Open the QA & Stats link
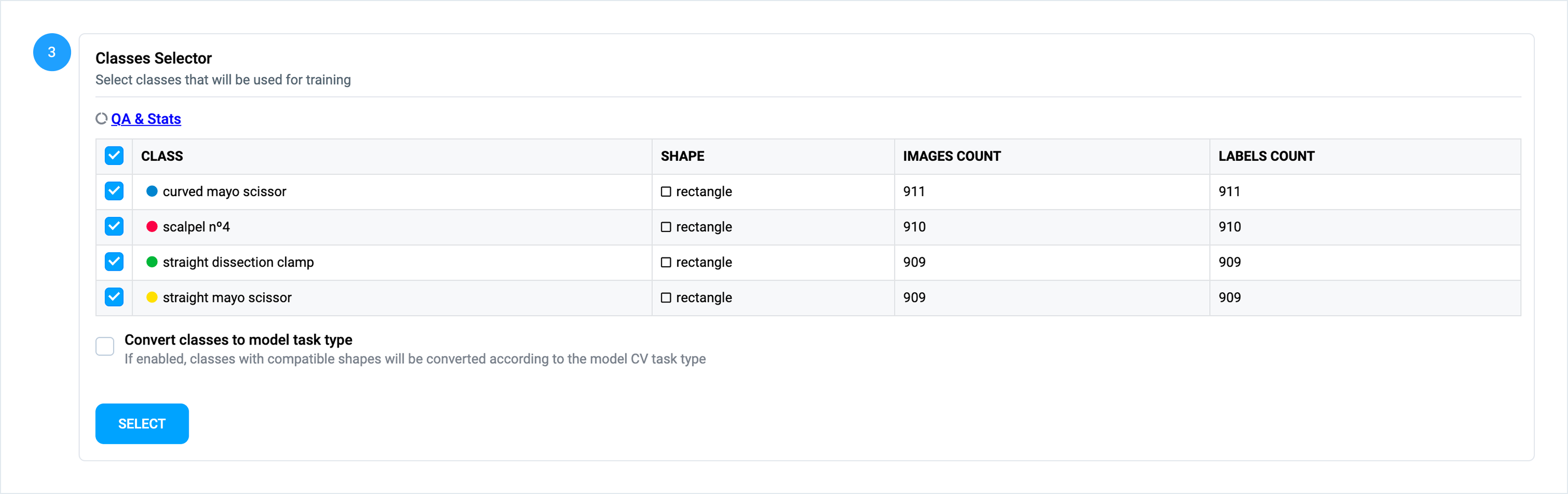Image resolution: width=1568 pixels, height=494 pixels. (146, 119)
